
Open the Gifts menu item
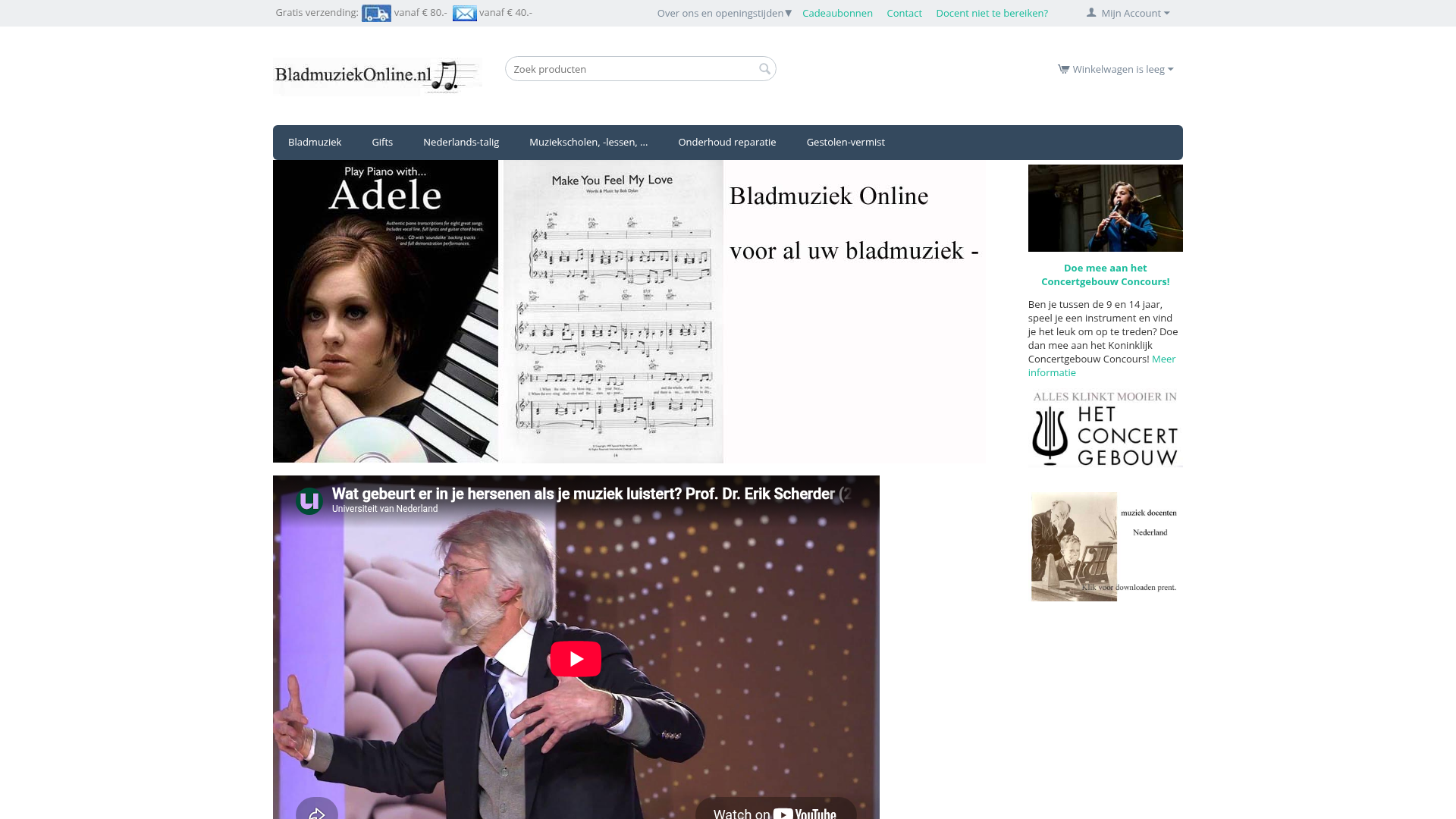[382, 142]
